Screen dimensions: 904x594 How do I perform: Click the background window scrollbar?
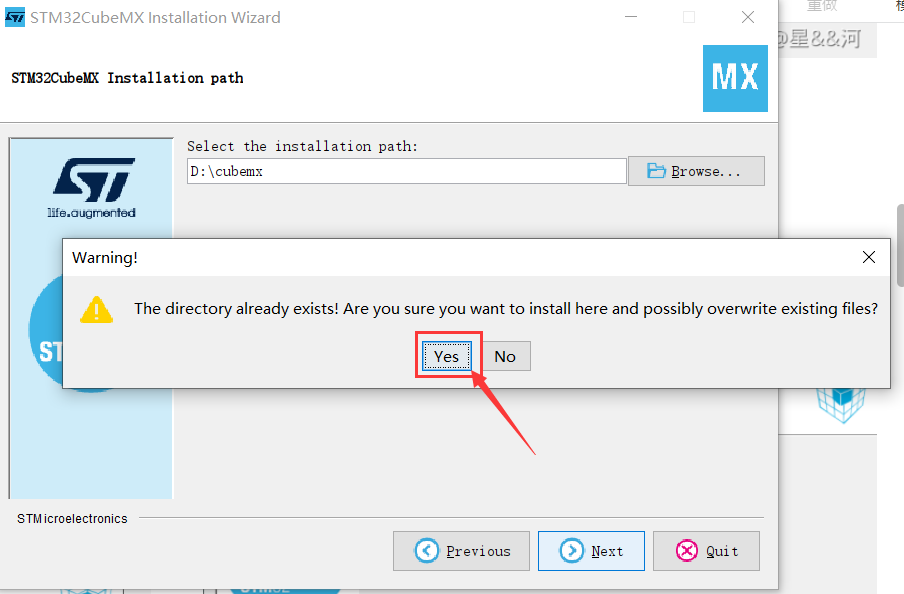pos(900,245)
